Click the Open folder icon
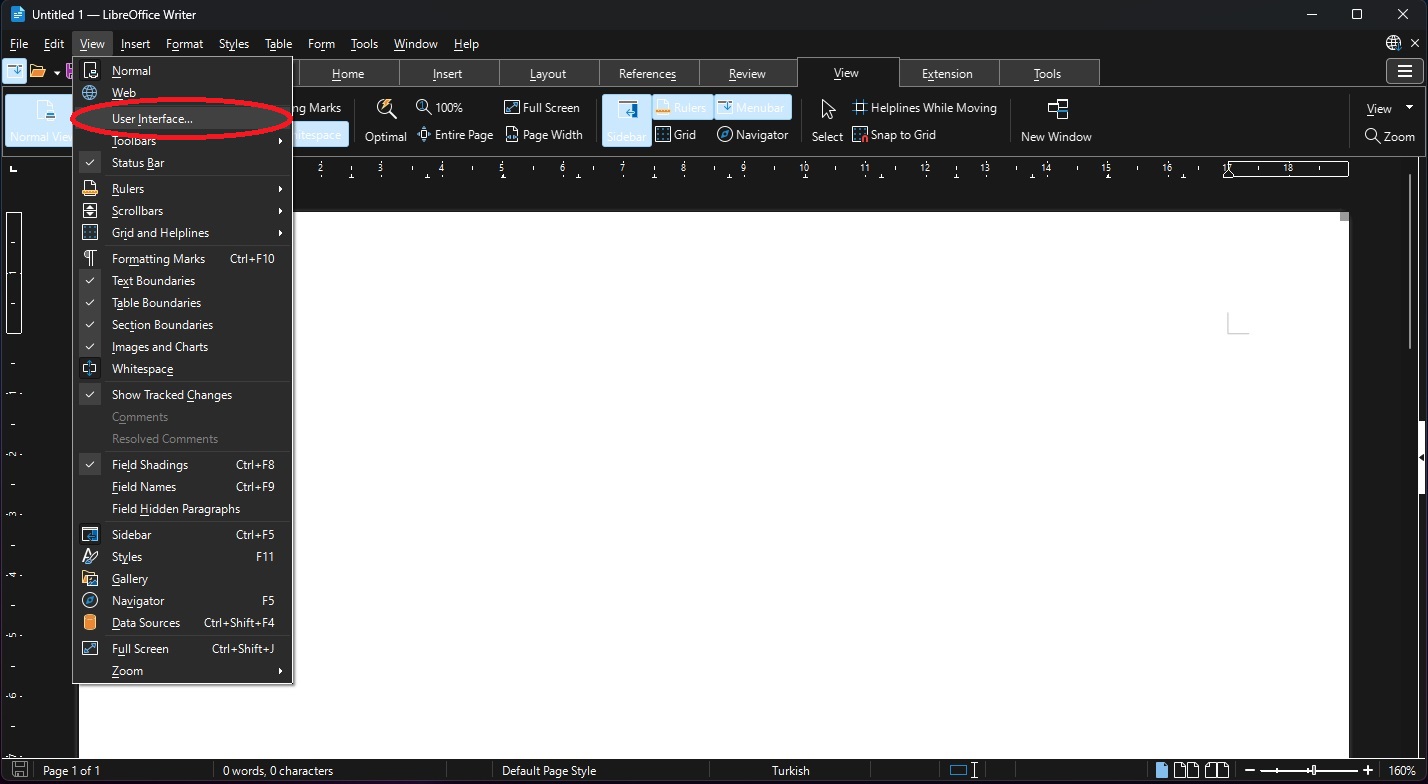Screen dimensions: 1428x784 (38, 71)
